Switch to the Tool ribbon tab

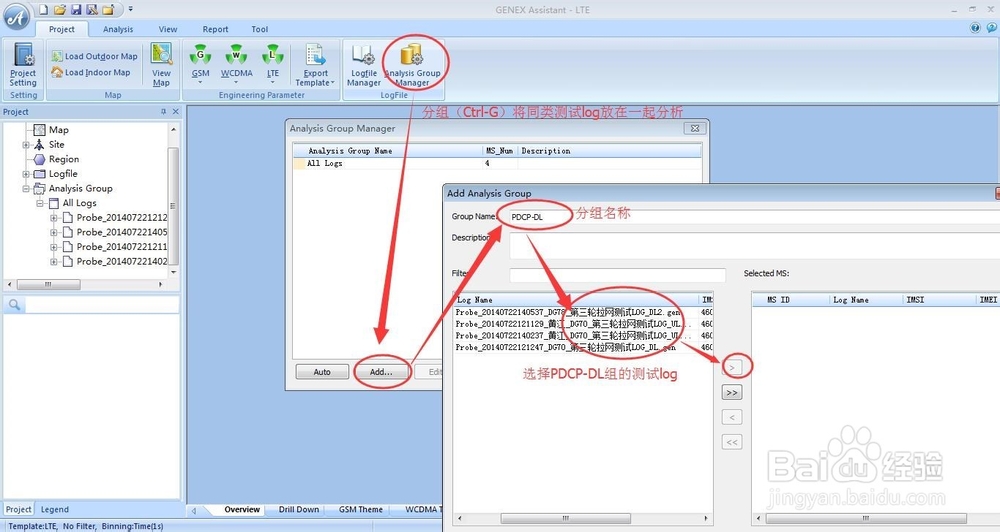[260, 29]
